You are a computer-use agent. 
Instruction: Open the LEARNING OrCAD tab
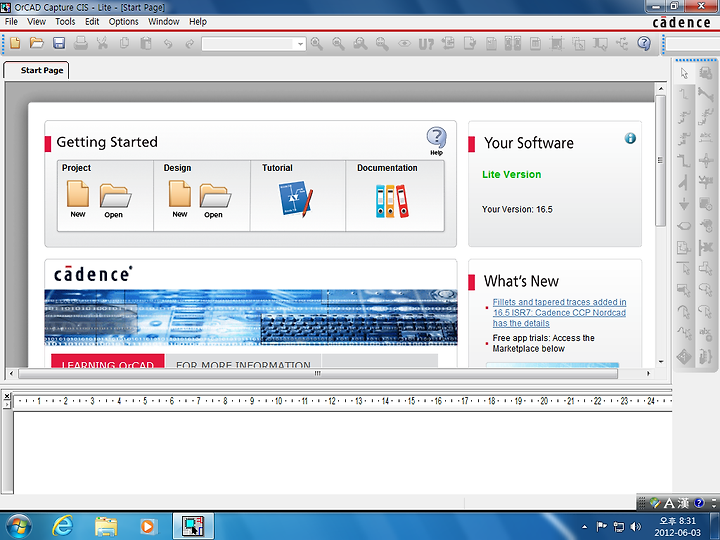tap(107, 360)
